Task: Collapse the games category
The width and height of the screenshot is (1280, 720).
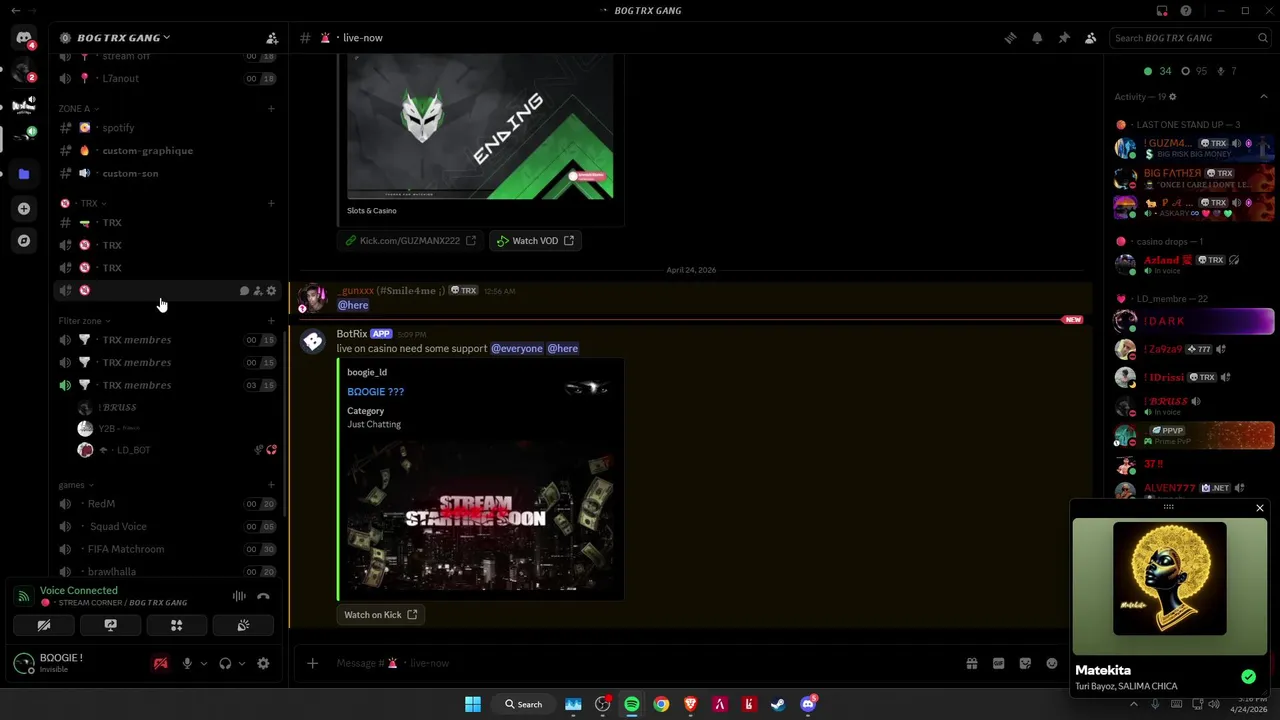Action: click(76, 485)
